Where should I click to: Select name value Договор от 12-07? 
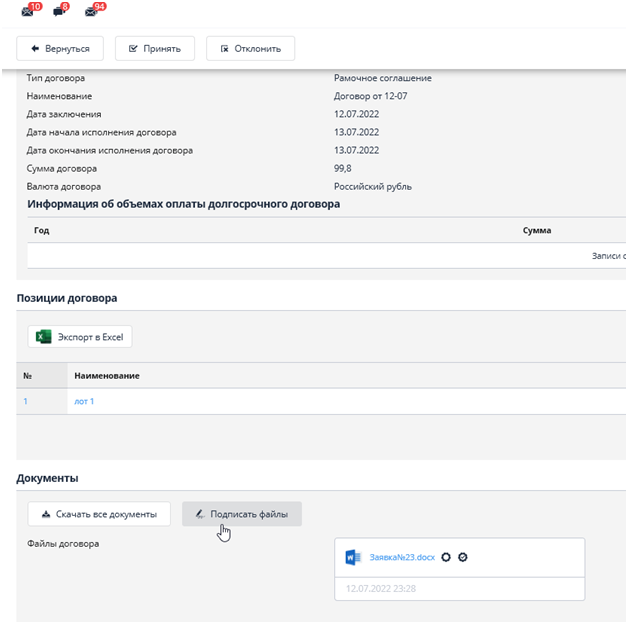[x=370, y=96]
